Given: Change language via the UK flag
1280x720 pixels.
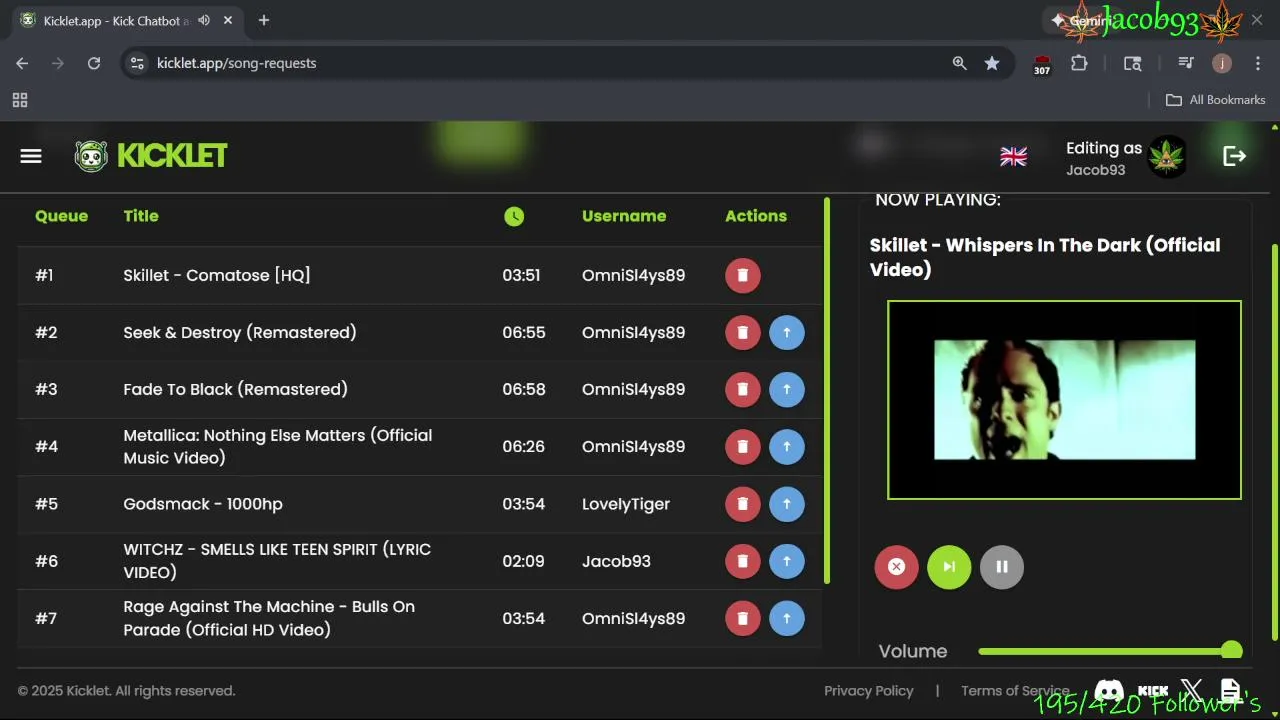Looking at the screenshot, I should click(x=1013, y=156).
